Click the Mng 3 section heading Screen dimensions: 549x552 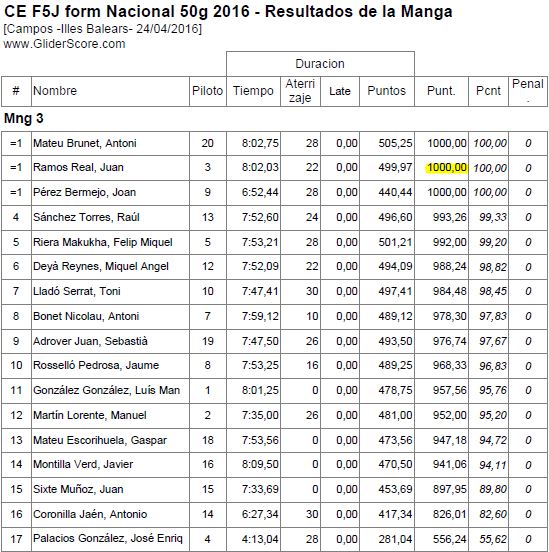[24, 119]
